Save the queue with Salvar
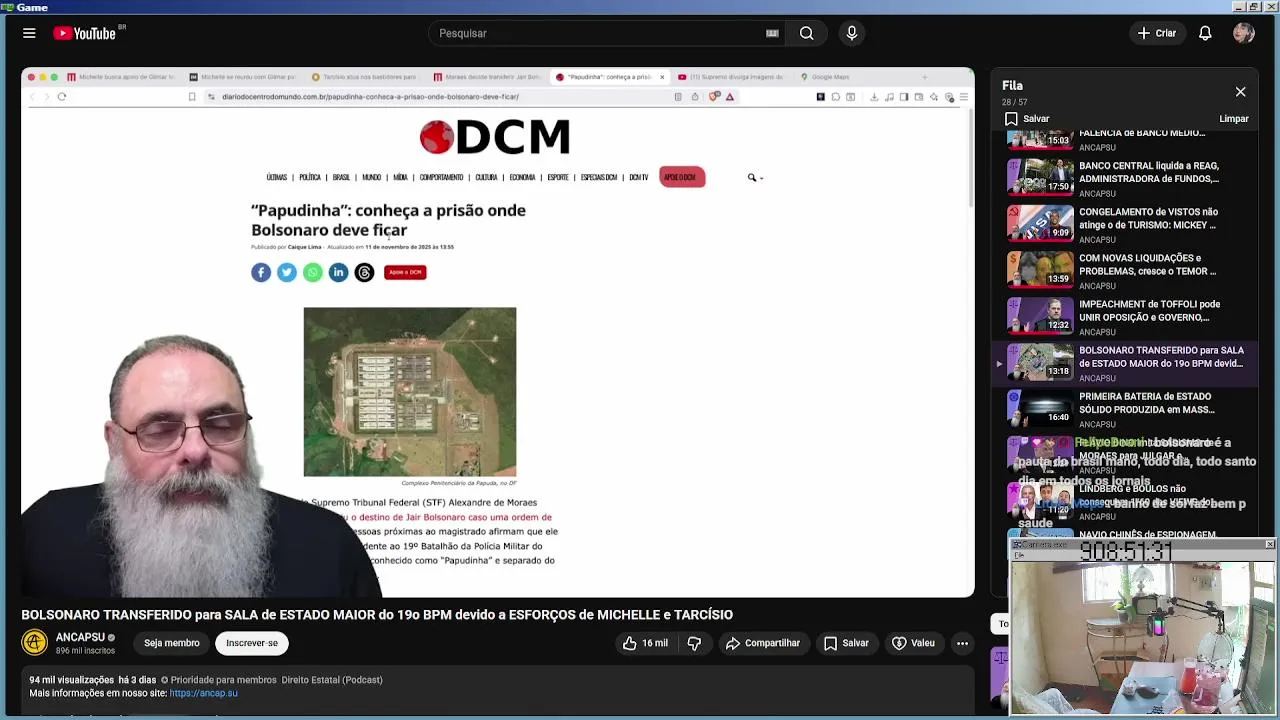 click(x=1027, y=119)
